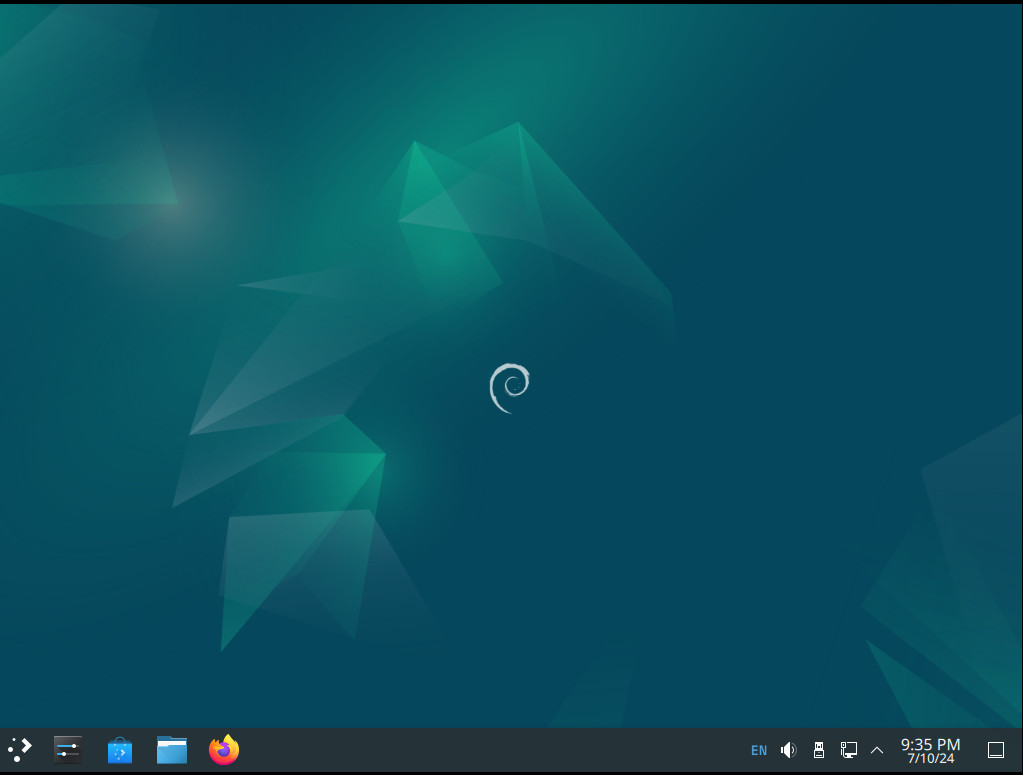This screenshot has height=775, width=1023.
Task: Switch keyboard layout via EN indicator
Action: (759, 750)
